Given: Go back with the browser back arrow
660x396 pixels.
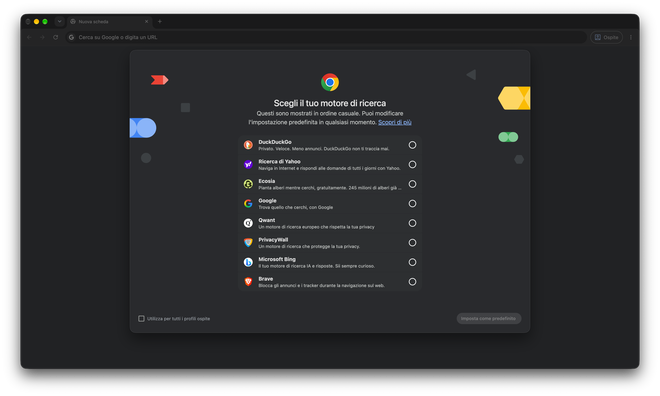Looking at the screenshot, I should (29, 37).
